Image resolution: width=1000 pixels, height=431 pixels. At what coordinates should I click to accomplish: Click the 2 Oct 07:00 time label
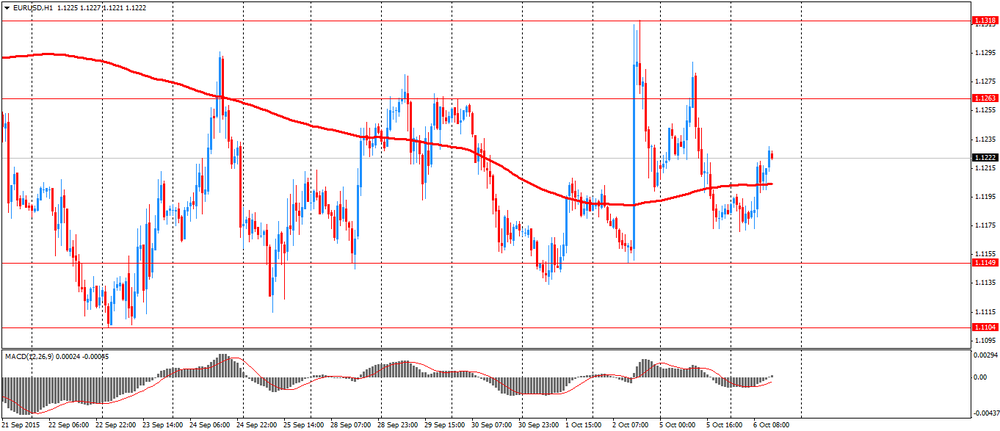pyautogui.click(x=631, y=423)
